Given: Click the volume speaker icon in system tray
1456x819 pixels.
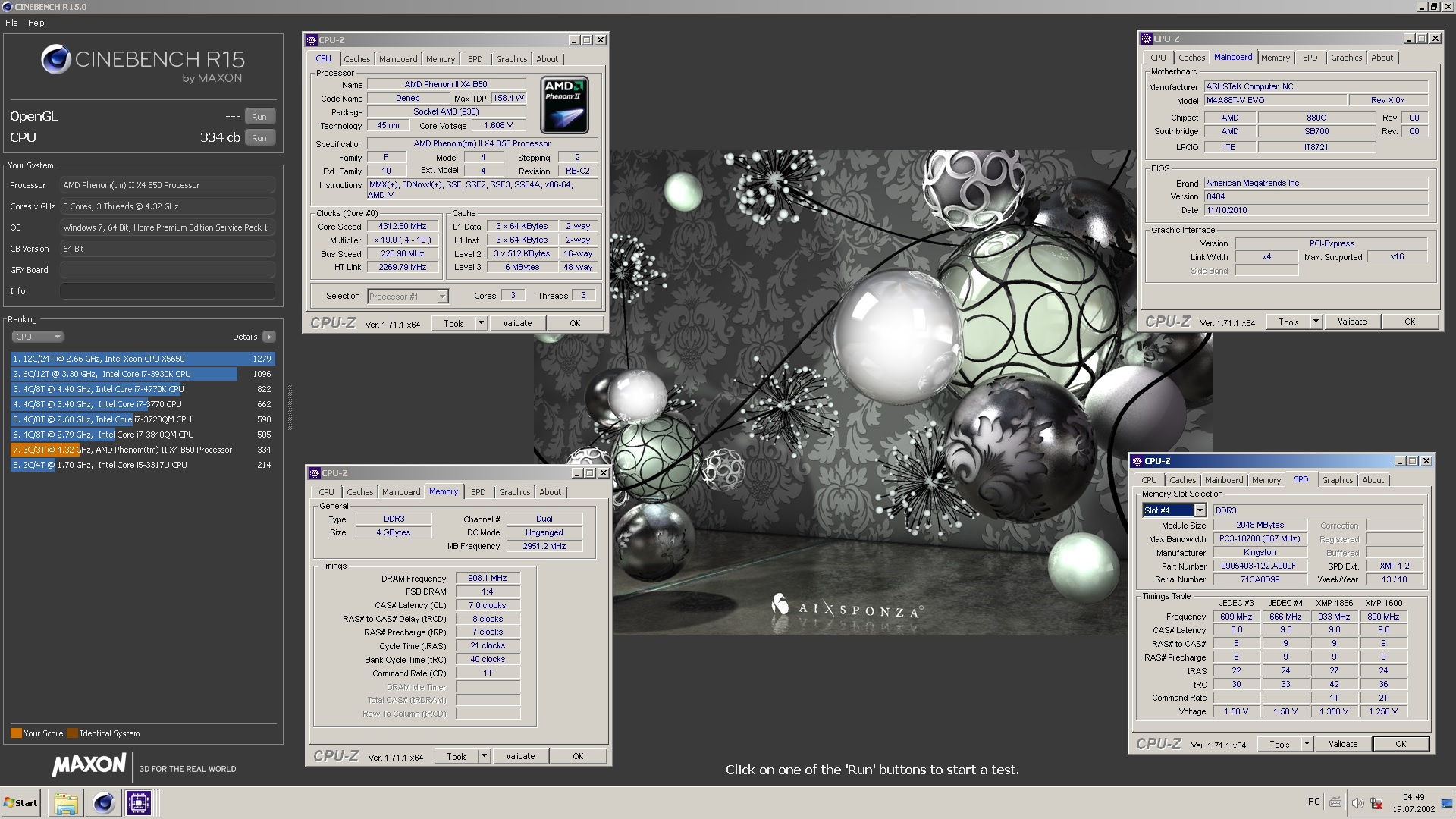Looking at the screenshot, I should (x=1357, y=802).
